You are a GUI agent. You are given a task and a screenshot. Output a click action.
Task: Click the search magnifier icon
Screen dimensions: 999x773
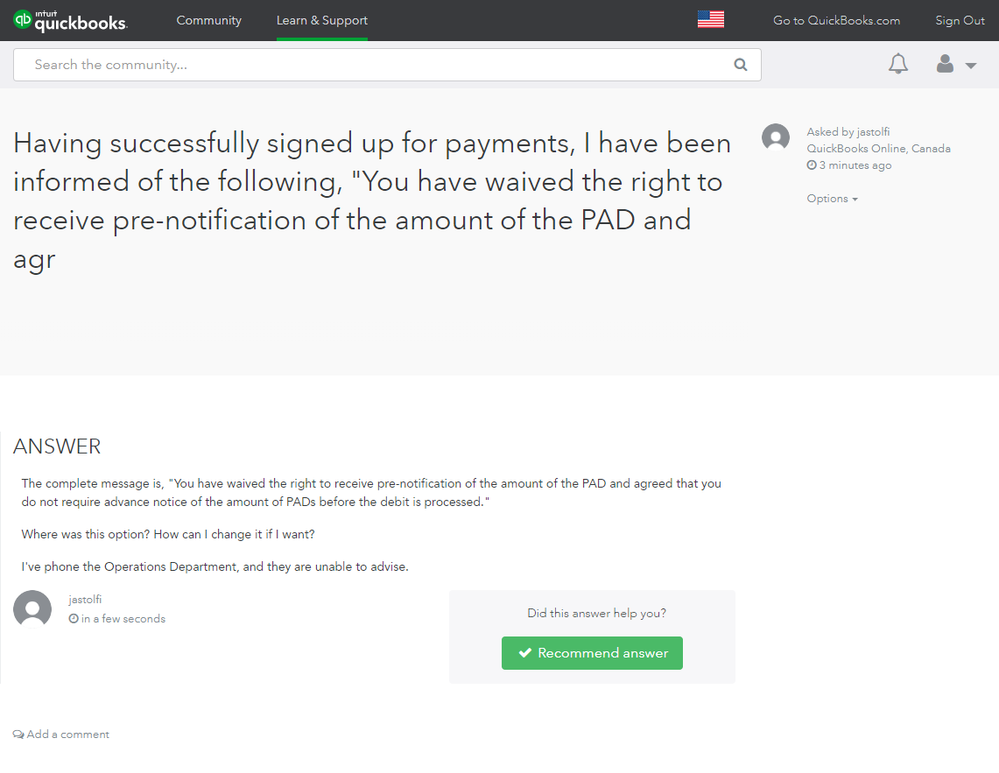(x=740, y=65)
